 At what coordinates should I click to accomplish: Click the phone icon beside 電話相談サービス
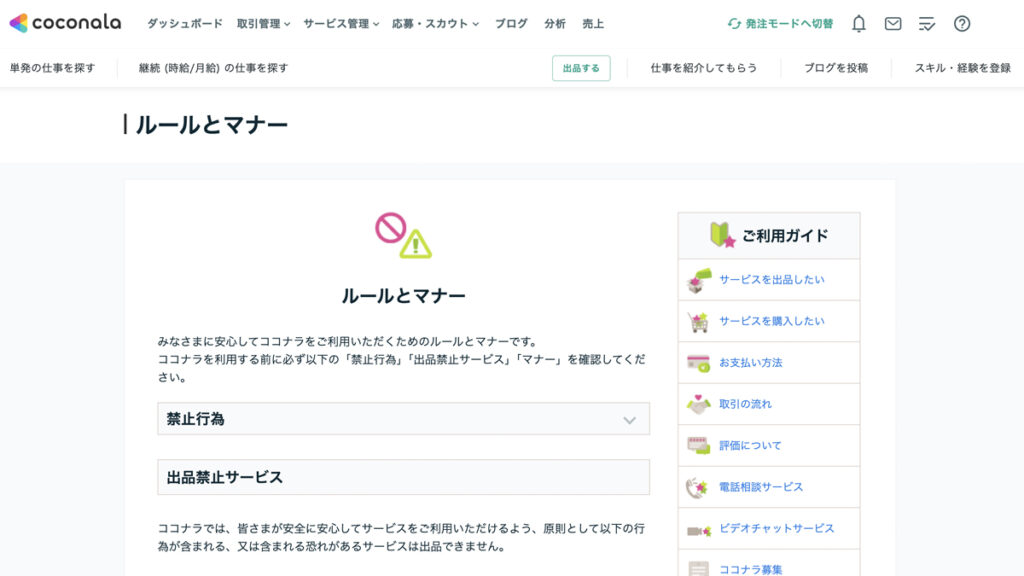coord(697,487)
